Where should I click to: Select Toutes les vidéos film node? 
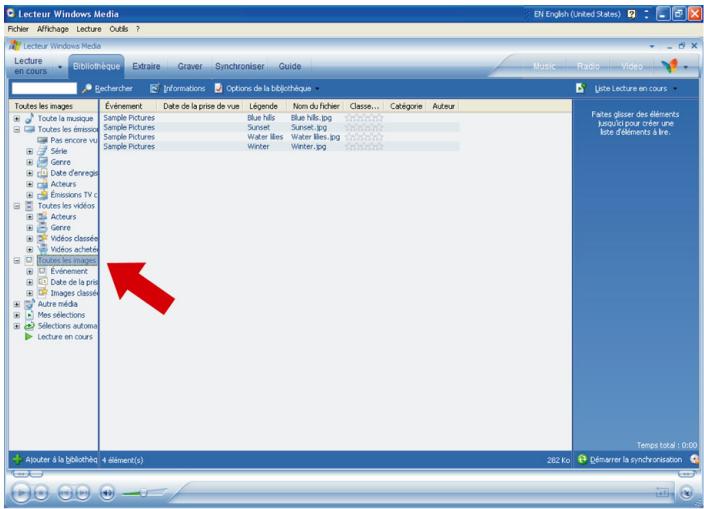pyautogui.click(x=60, y=206)
